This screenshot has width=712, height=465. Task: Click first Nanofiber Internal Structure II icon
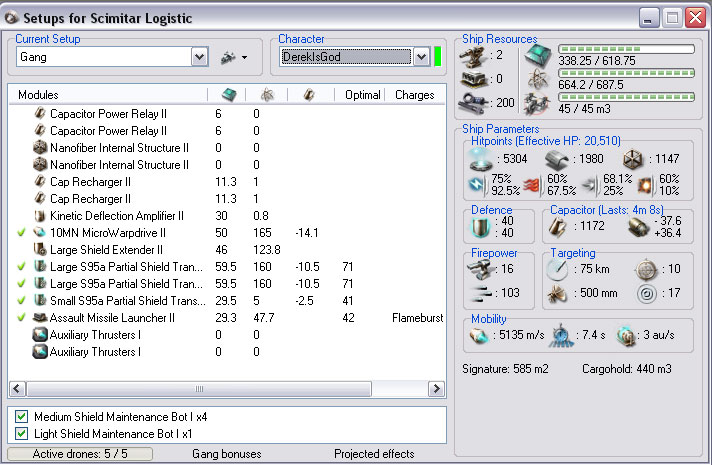pyautogui.click(x=40, y=148)
